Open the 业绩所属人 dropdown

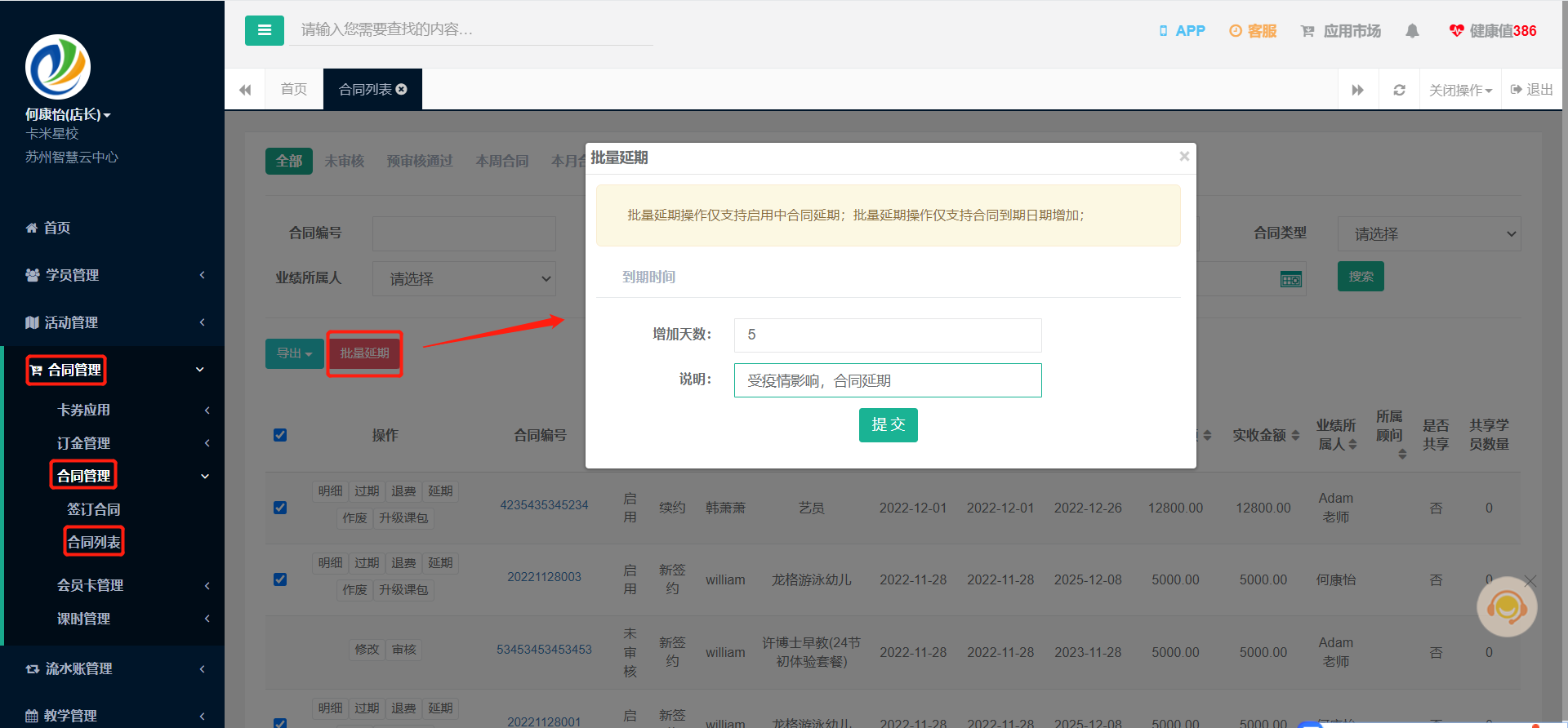point(464,278)
